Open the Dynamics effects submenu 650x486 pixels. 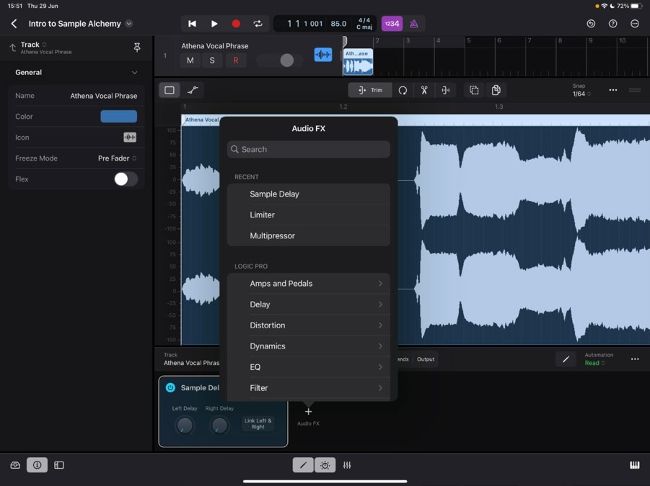308,346
